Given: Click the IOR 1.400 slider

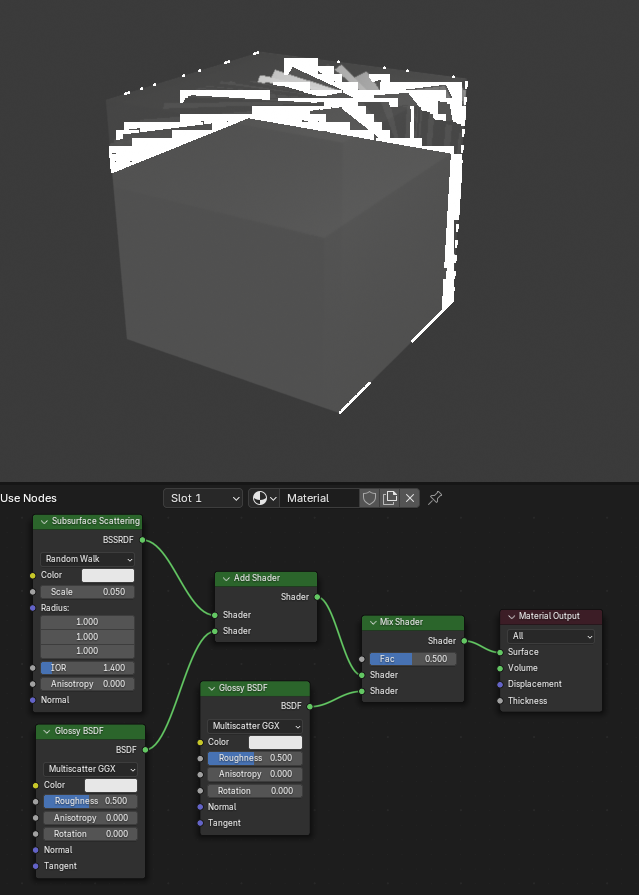Looking at the screenshot, I should click(x=87, y=668).
